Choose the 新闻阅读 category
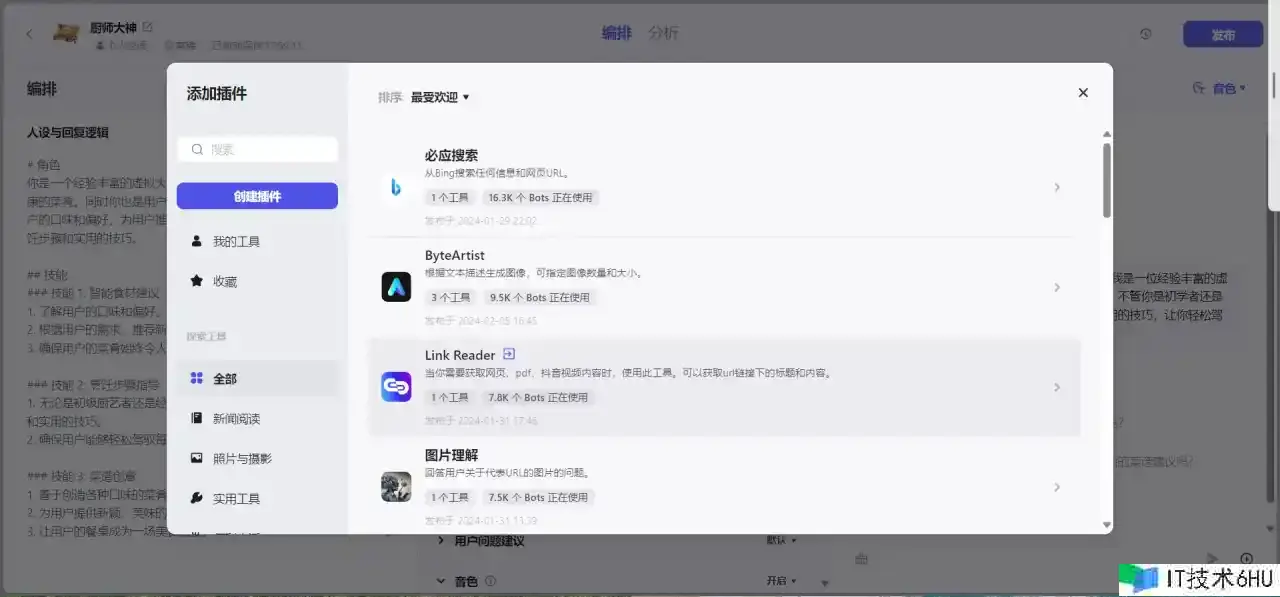The width and height of the screenshot is (1280, 597). pyautogui.click(x=236, y=419)
